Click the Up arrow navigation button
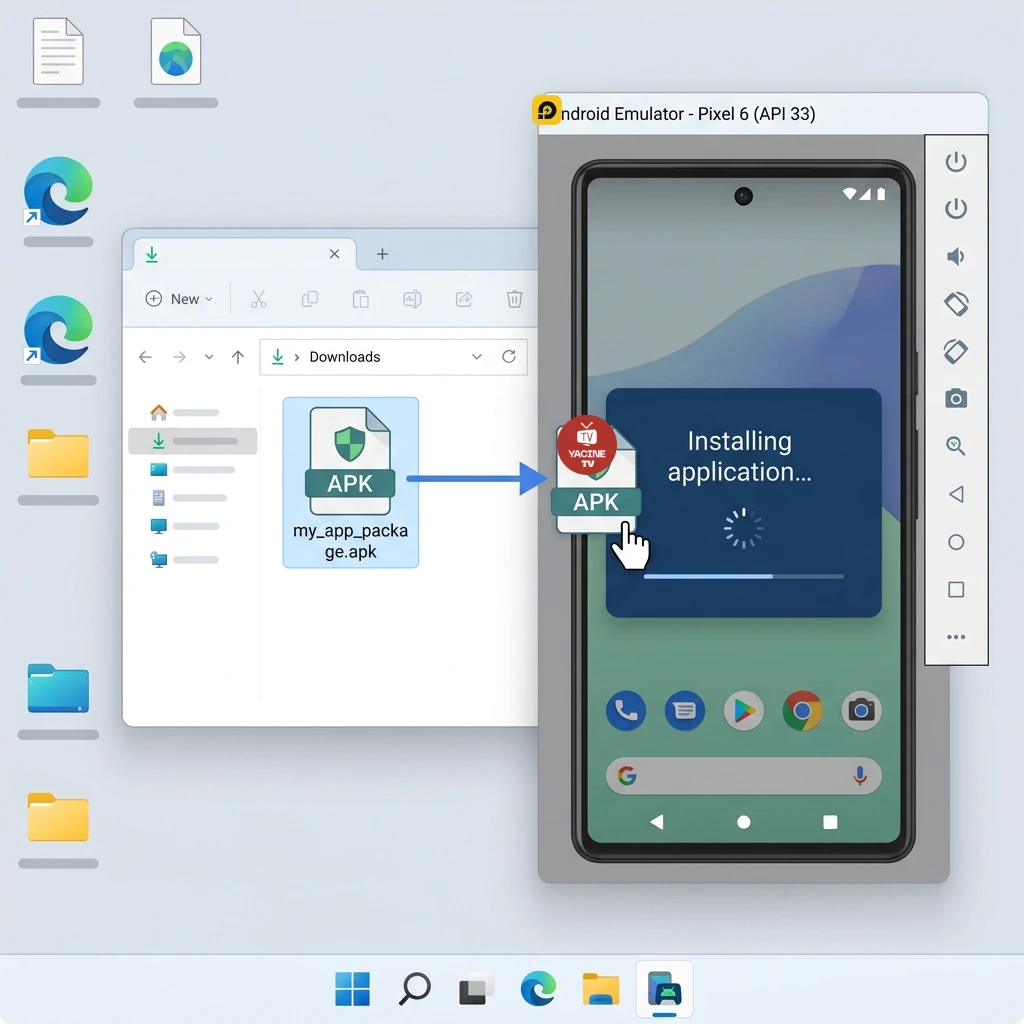This screenshot has width=1024, height=1024. (238, 357)
